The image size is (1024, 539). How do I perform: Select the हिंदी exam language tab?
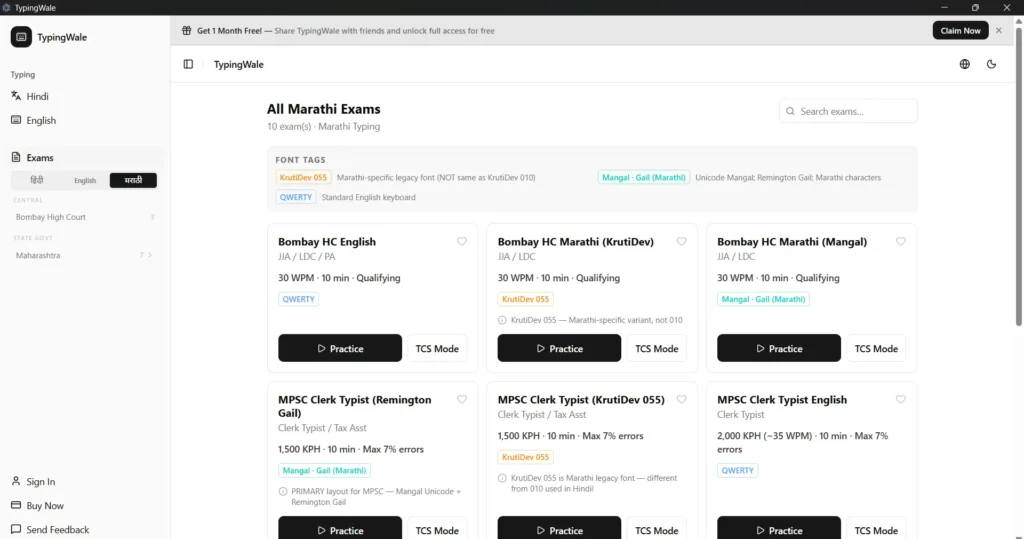click(37, 180)
